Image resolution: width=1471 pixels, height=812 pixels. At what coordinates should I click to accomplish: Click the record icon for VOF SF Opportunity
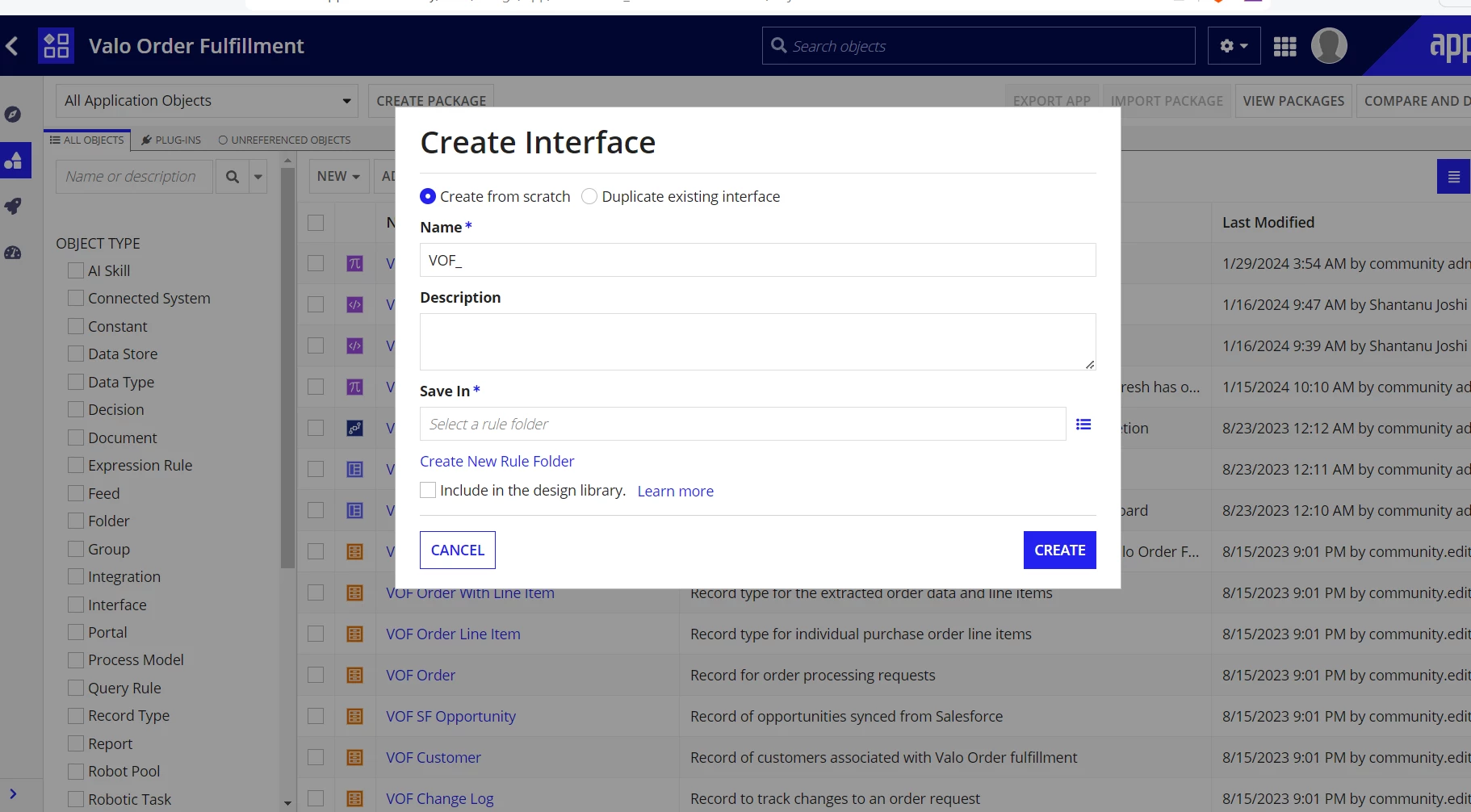pyautogui.click(x=354, y=716)
